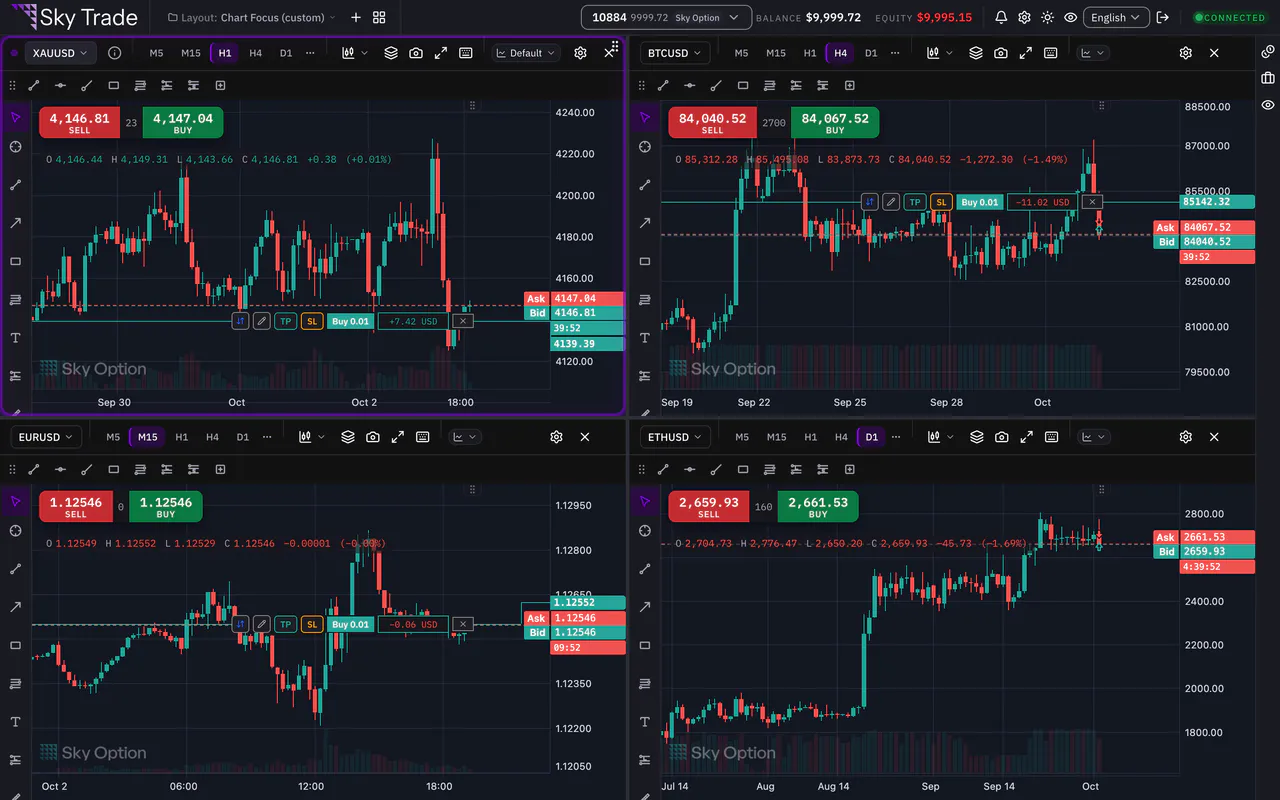The width and height of the screenshot is (1280, 800).
Task: Click SELL 1.12546 on EURUSD
Action: pyautogui.click(x=76, y=507)
